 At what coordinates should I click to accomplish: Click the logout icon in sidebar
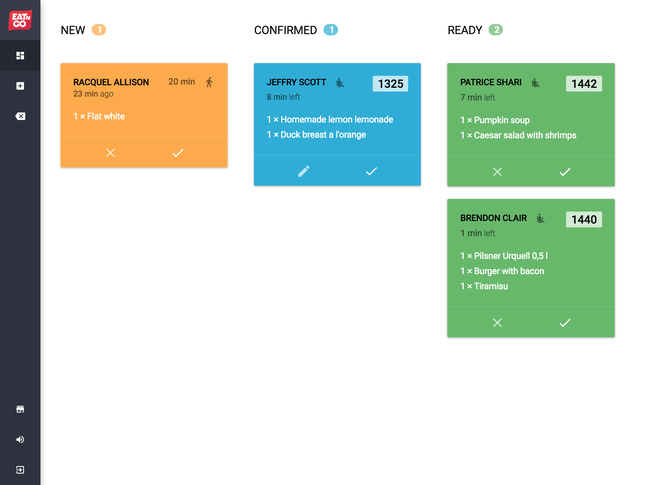coord(20,469)
